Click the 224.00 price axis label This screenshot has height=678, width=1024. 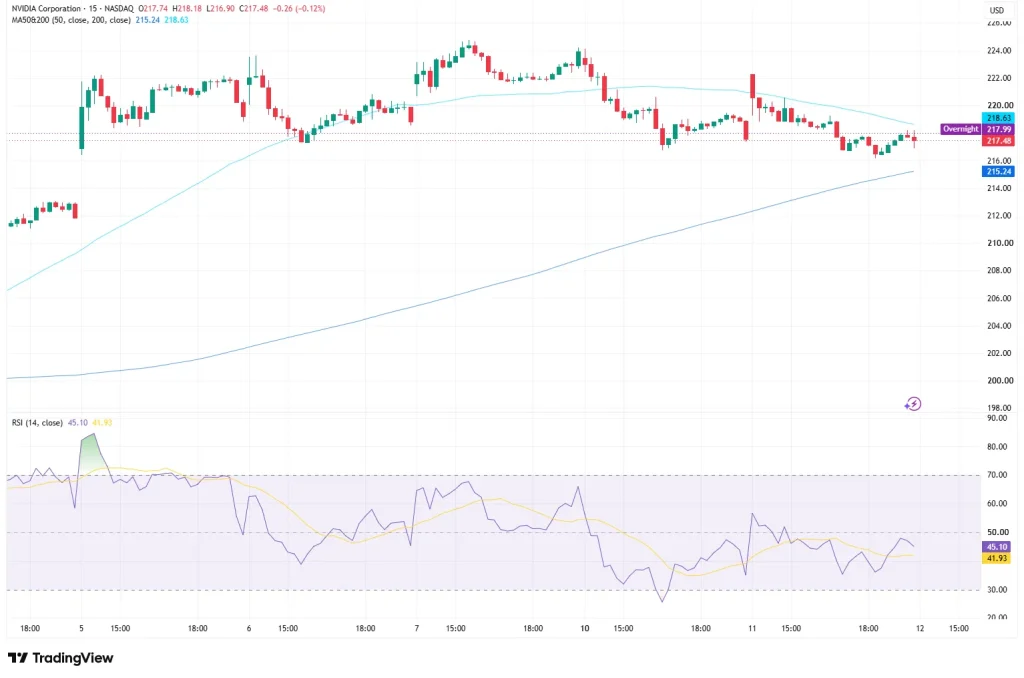1000,51
